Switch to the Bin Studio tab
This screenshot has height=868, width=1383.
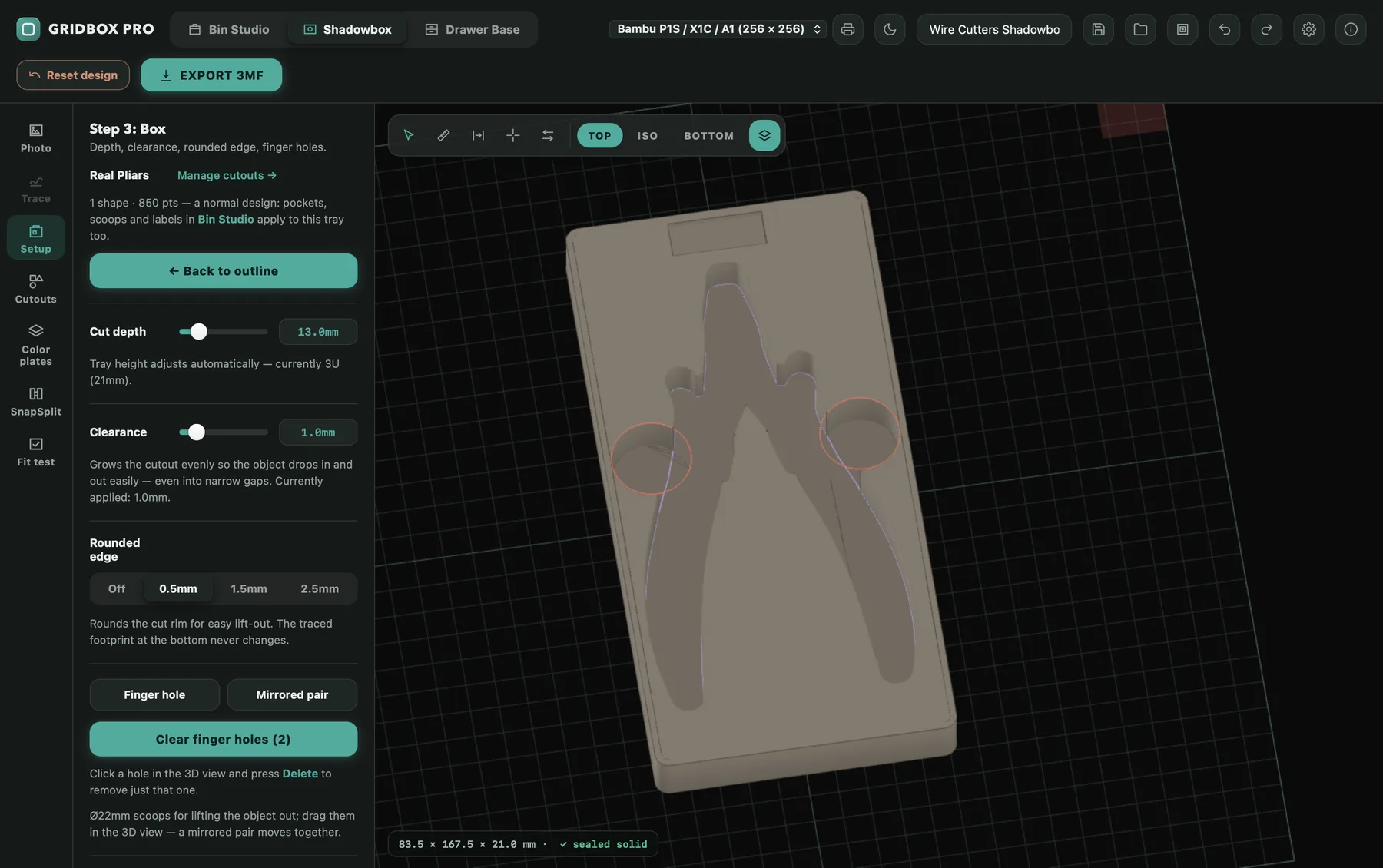click(229, 29)
